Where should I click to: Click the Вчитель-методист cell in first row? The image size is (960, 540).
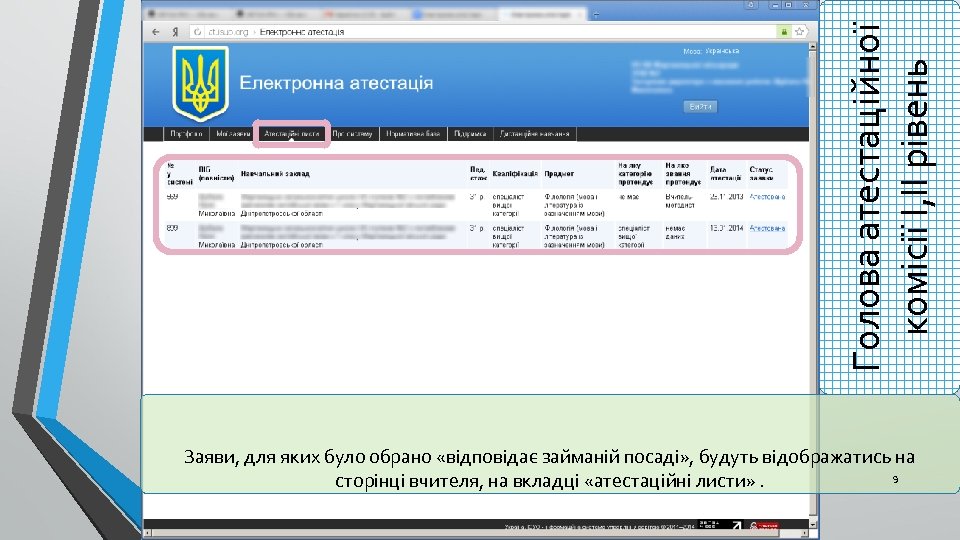point(680,201)
